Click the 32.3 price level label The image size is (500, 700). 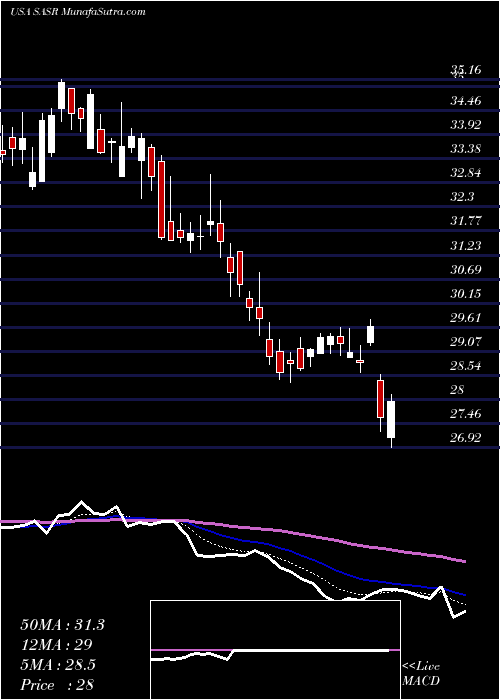tap(463, 197)
